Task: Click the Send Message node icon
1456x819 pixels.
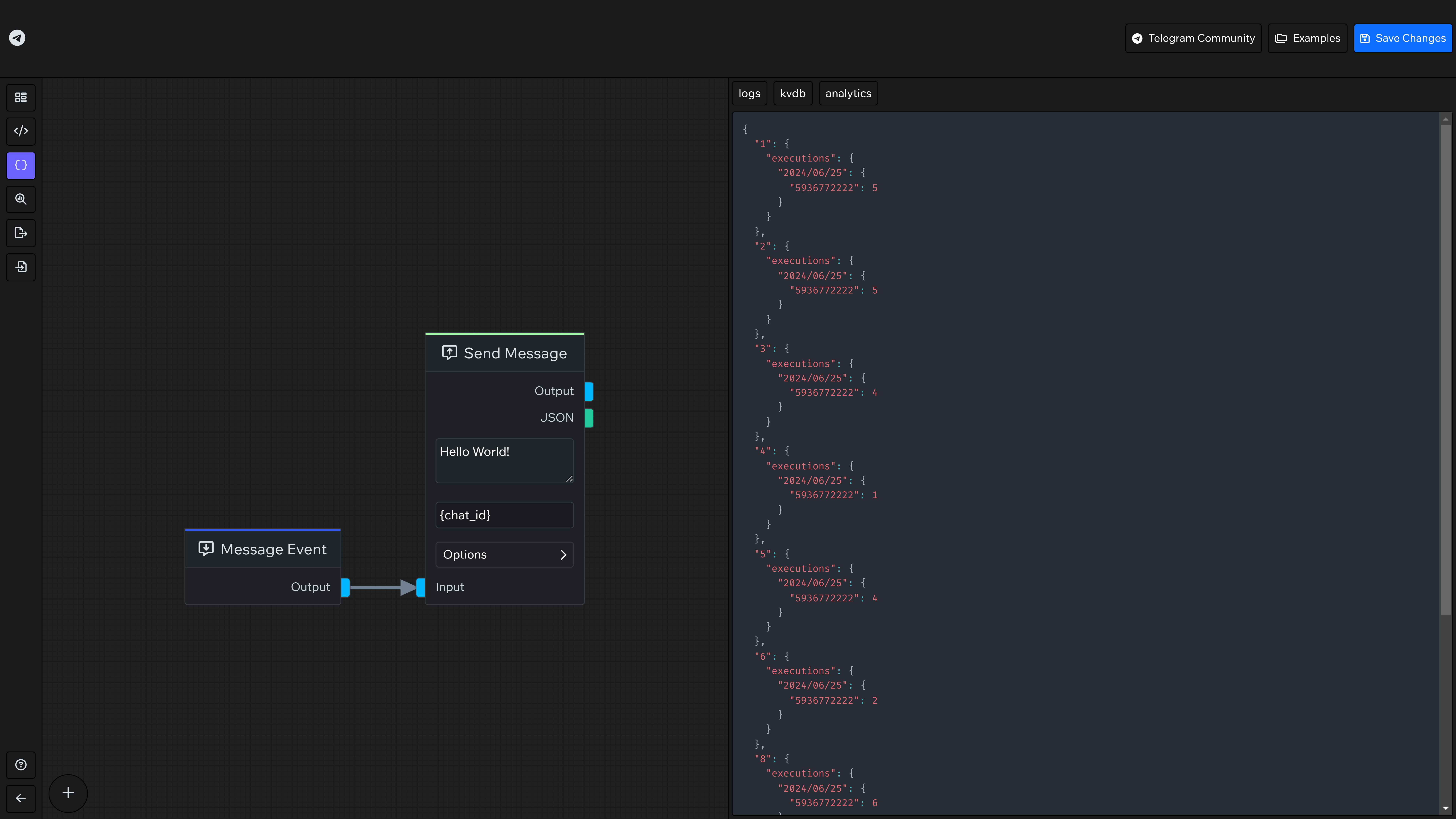Action: click(x=449, y=353)
